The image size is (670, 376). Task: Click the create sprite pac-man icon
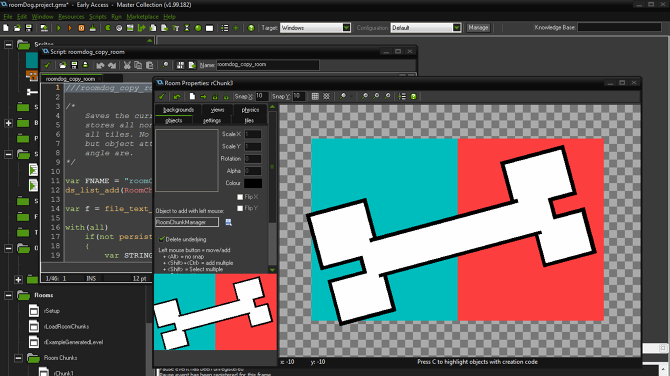click(x=108, y=28)
